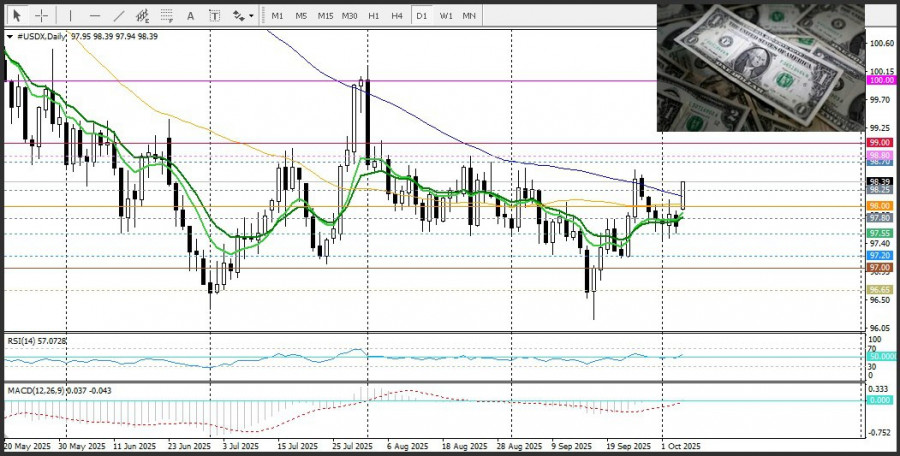Open the shapes and arrows dropdown
Screen dimensions: 900x456
point(242,16)
